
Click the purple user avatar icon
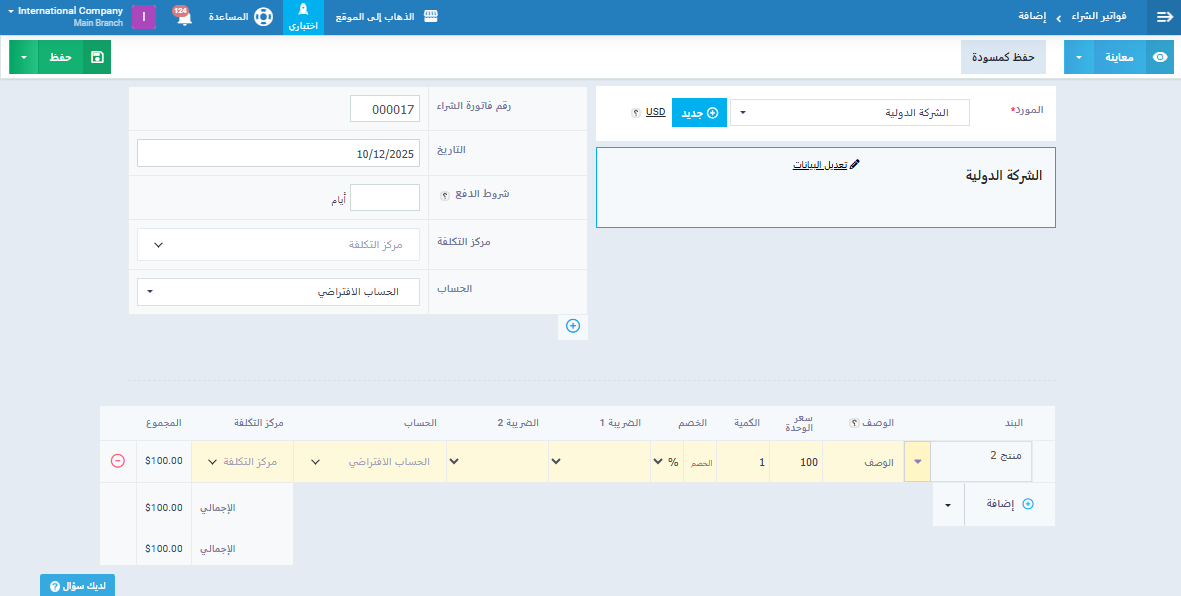[x=144, y=17]
